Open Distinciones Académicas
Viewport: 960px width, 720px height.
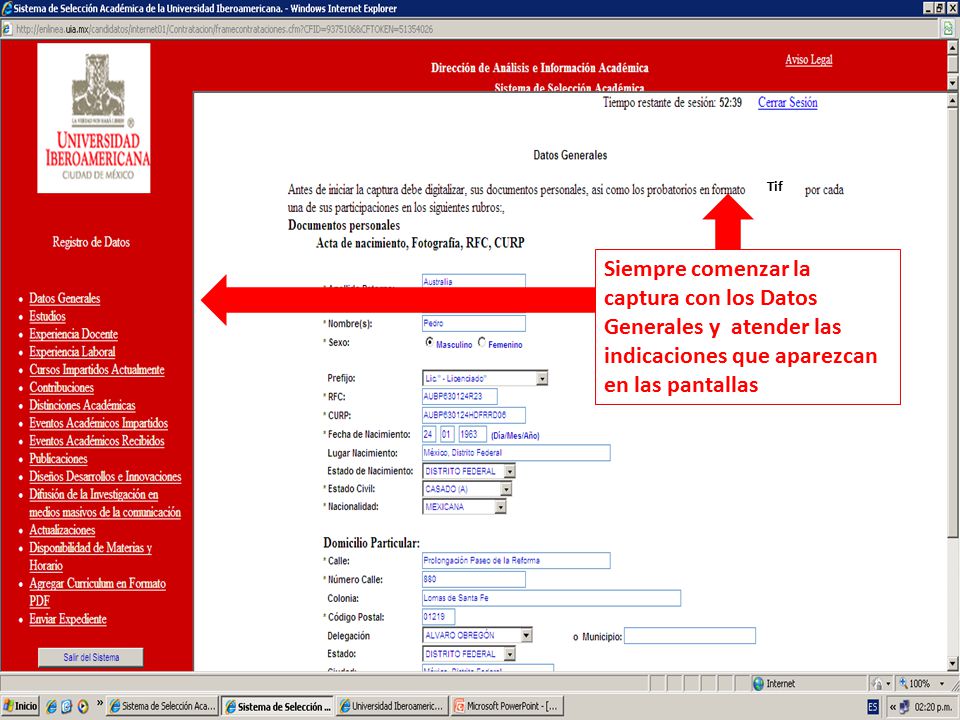coord(82,405)
